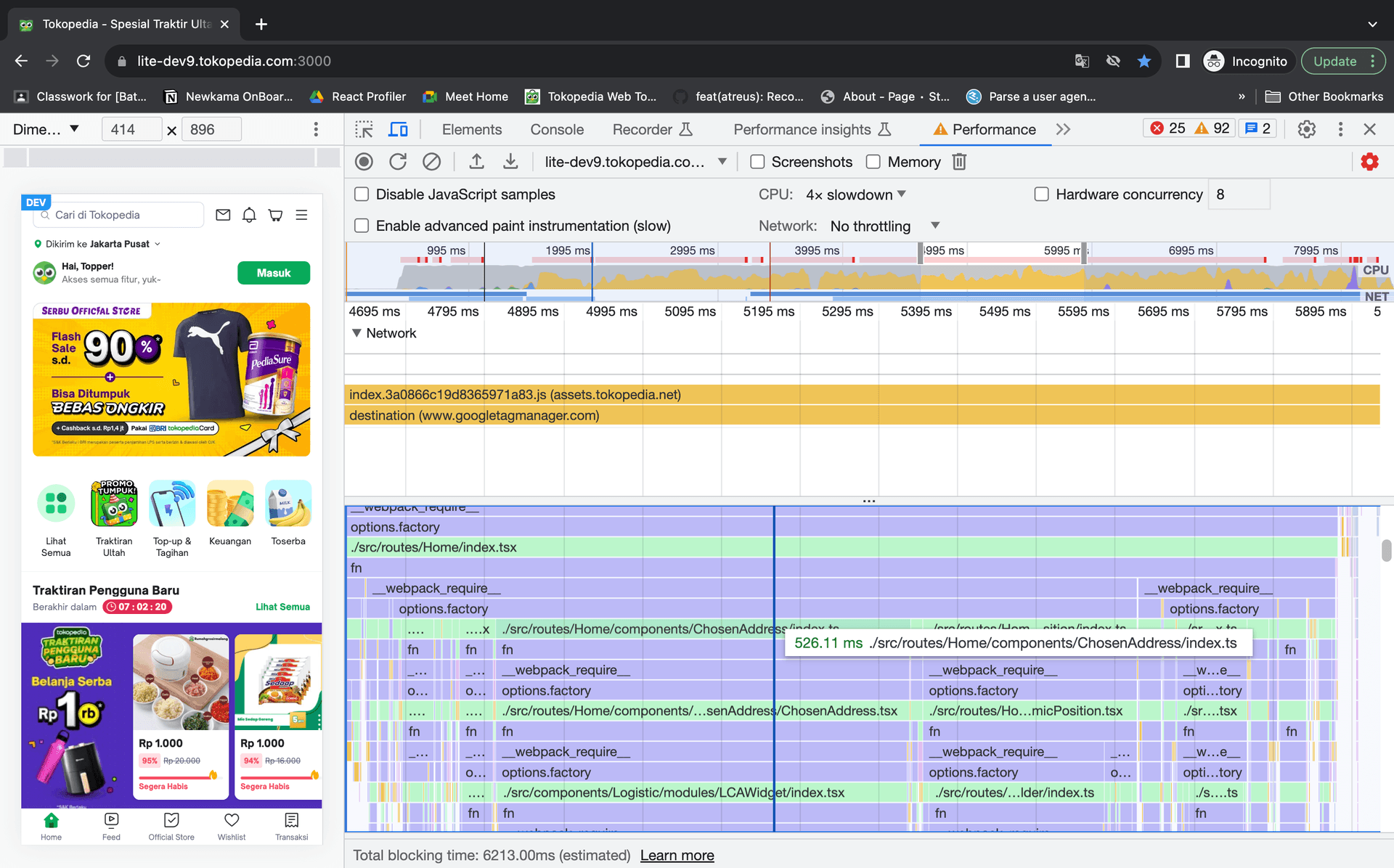Click the right overview selection handle
The height and width of the screenshot is (868, 1394).
[1084, 253]
